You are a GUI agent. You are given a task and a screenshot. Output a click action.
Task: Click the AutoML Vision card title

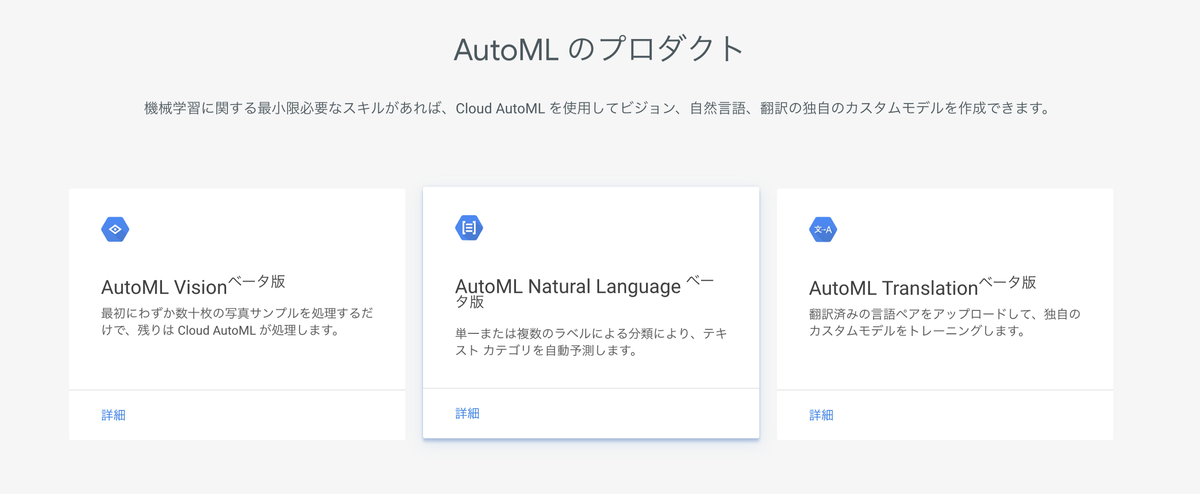click(x=194, y=286)
